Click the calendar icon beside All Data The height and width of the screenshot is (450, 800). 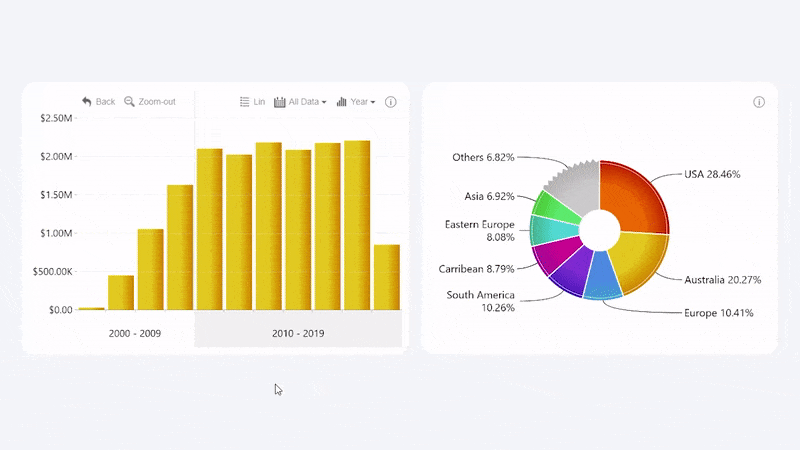(280, 102)
